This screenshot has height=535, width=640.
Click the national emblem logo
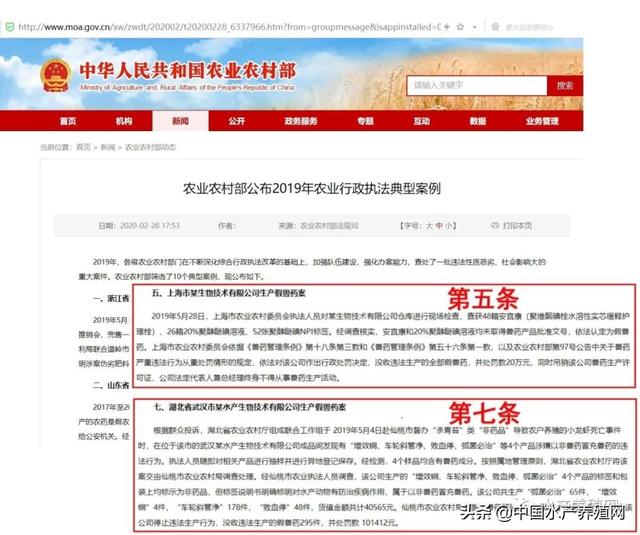click(x=56, y=76)
